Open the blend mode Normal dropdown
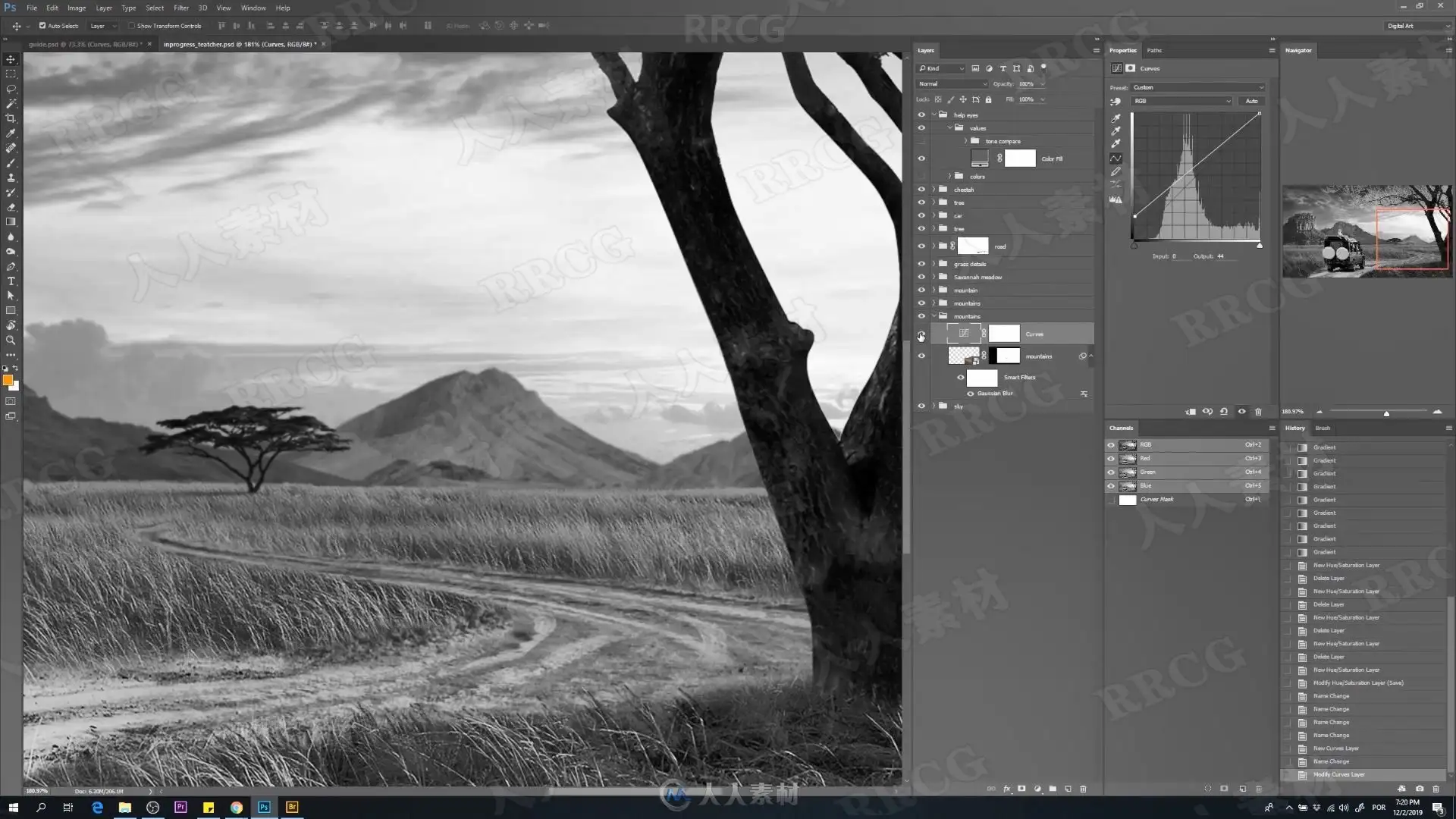Screen dimensions: 1456x819 coord(952,84)
